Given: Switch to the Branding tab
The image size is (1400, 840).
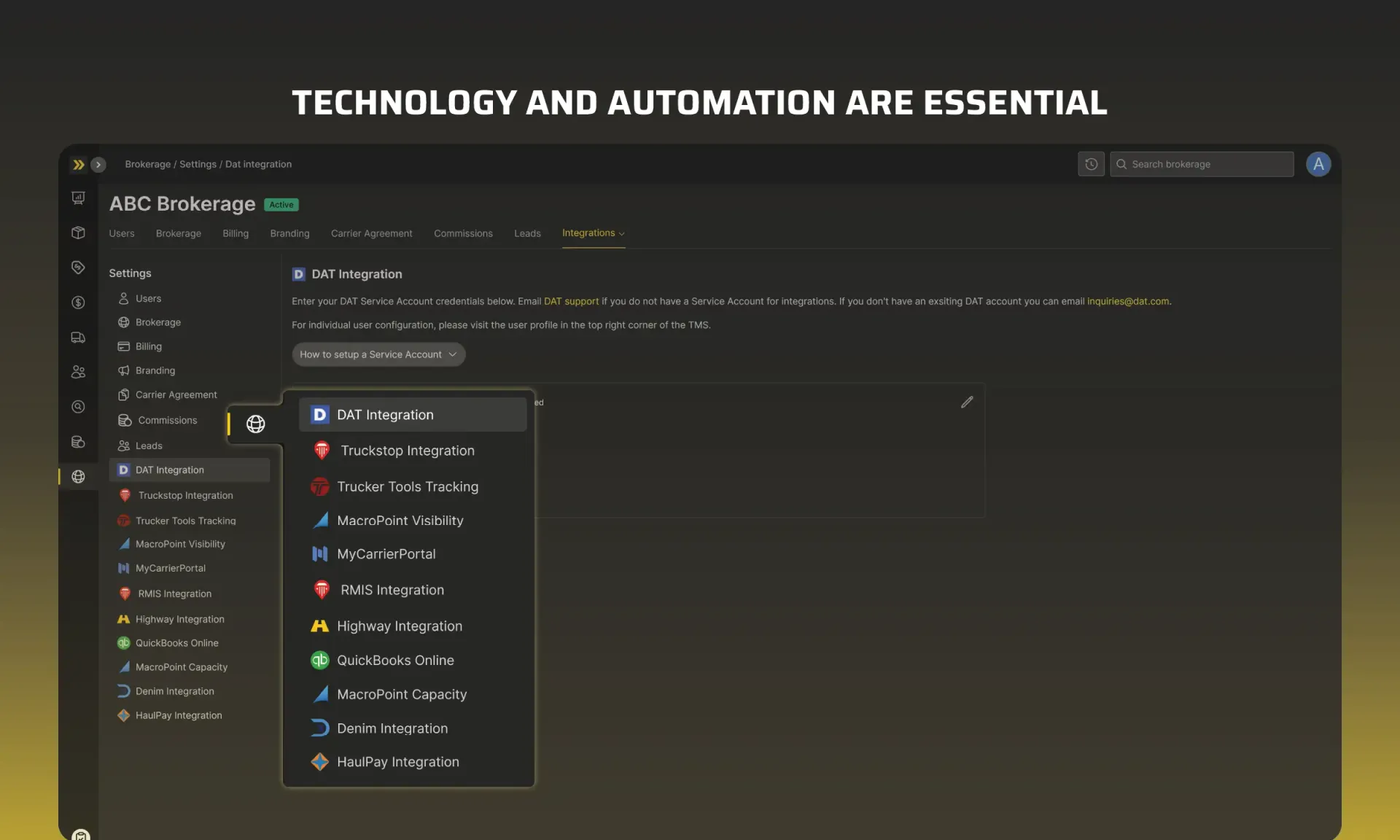Looking at the screenshot, I should click(x=289, y=233).
